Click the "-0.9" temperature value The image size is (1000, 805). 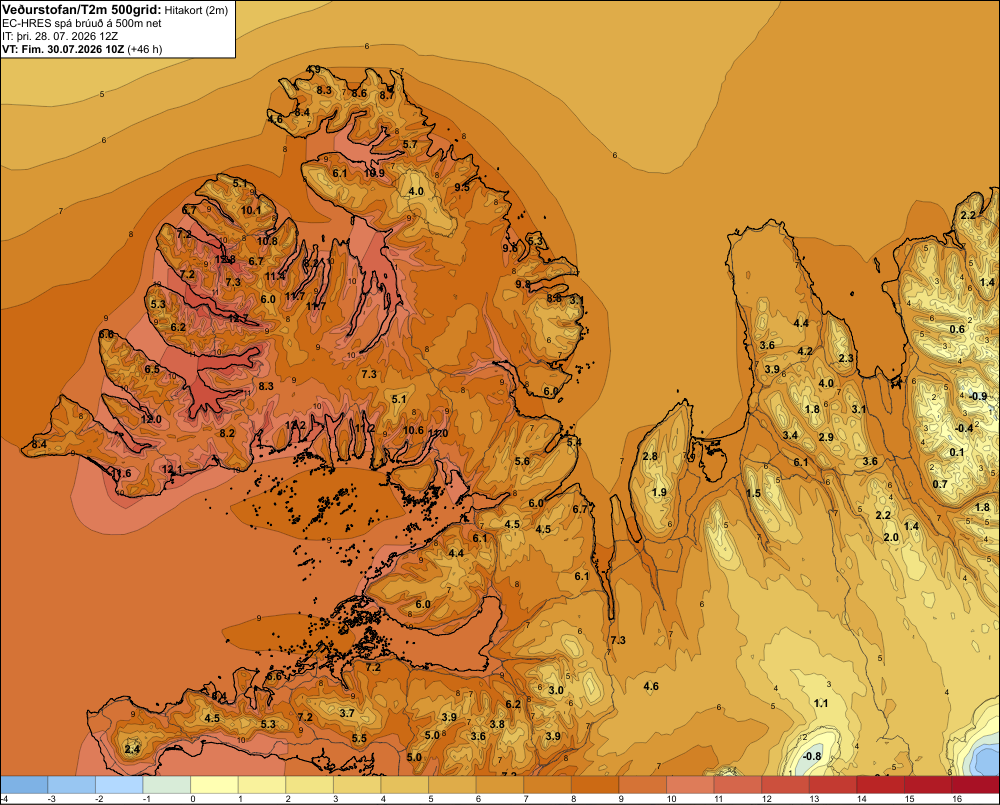pos(978,396)
